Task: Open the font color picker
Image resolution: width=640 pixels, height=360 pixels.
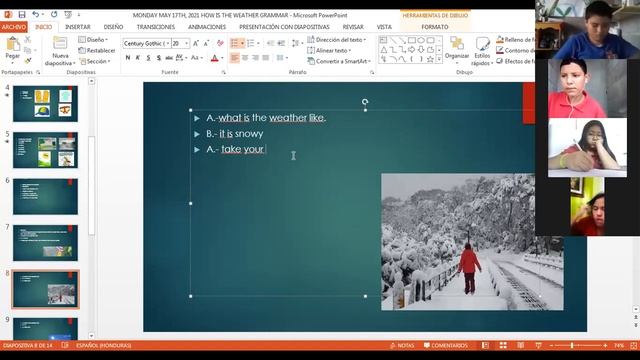Action: [x=215, y=58]
